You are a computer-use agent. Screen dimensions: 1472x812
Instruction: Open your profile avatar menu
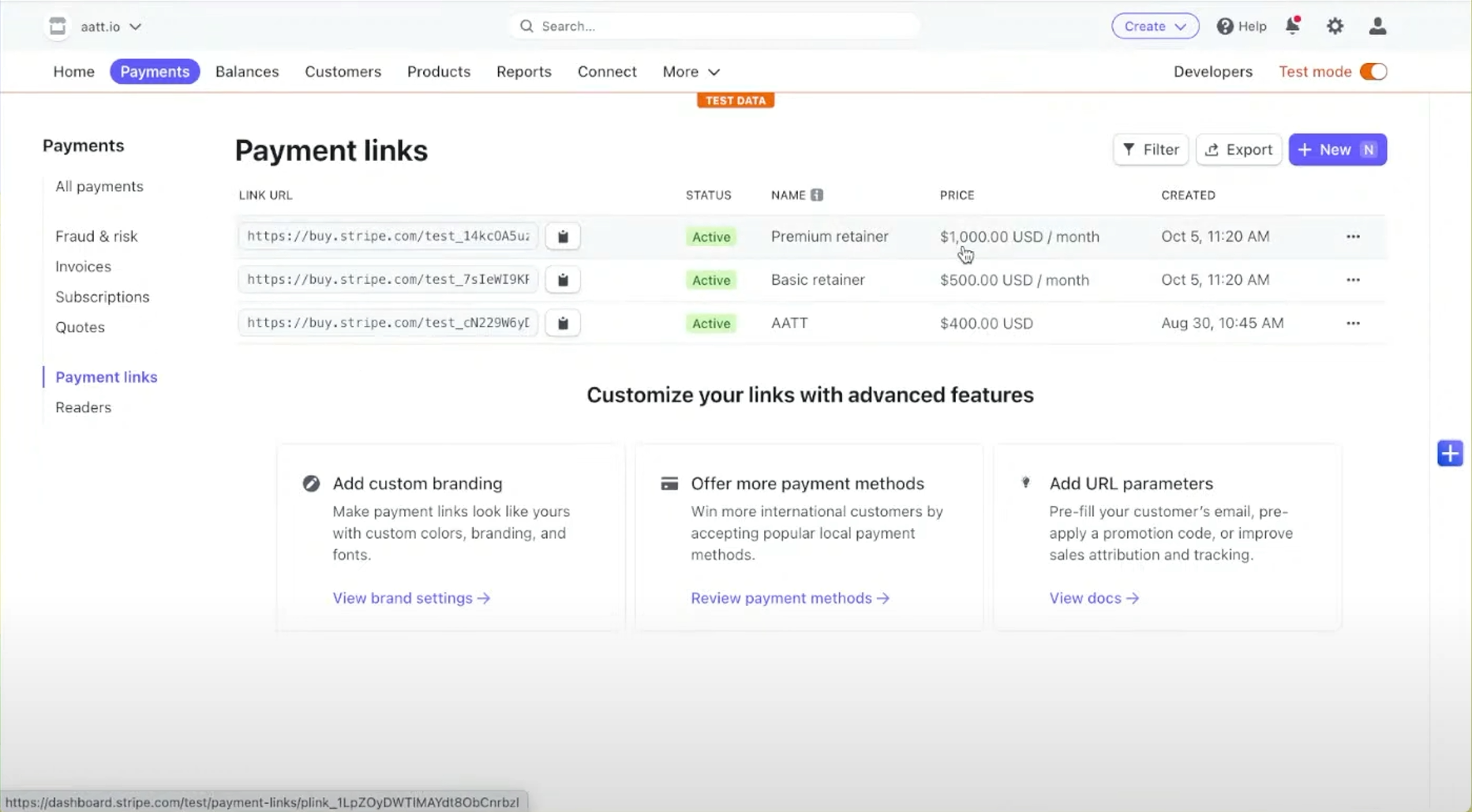1377,26
